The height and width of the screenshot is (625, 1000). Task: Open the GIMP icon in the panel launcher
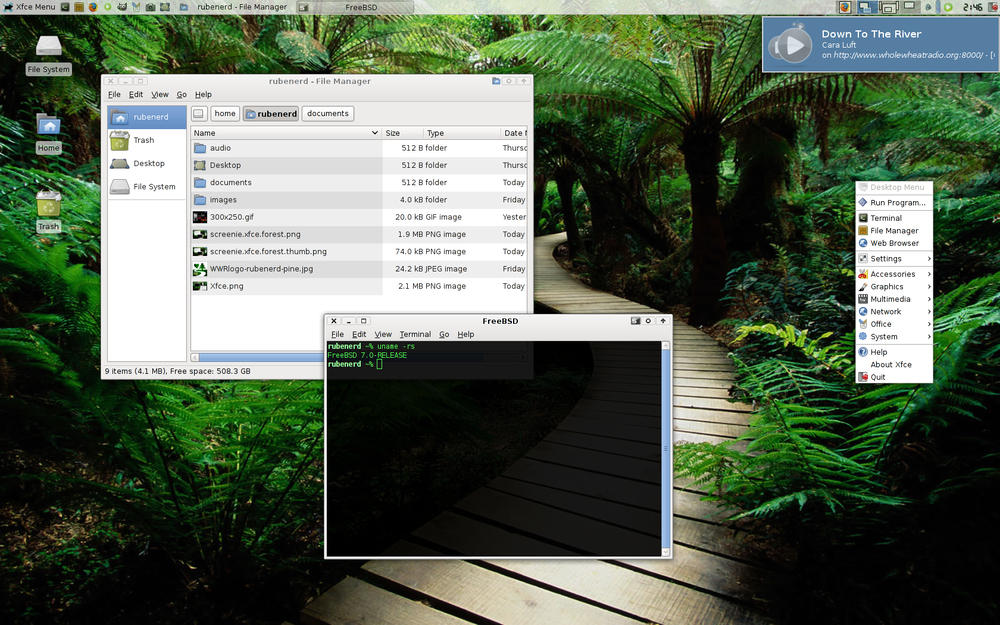(x=121, y=6)
